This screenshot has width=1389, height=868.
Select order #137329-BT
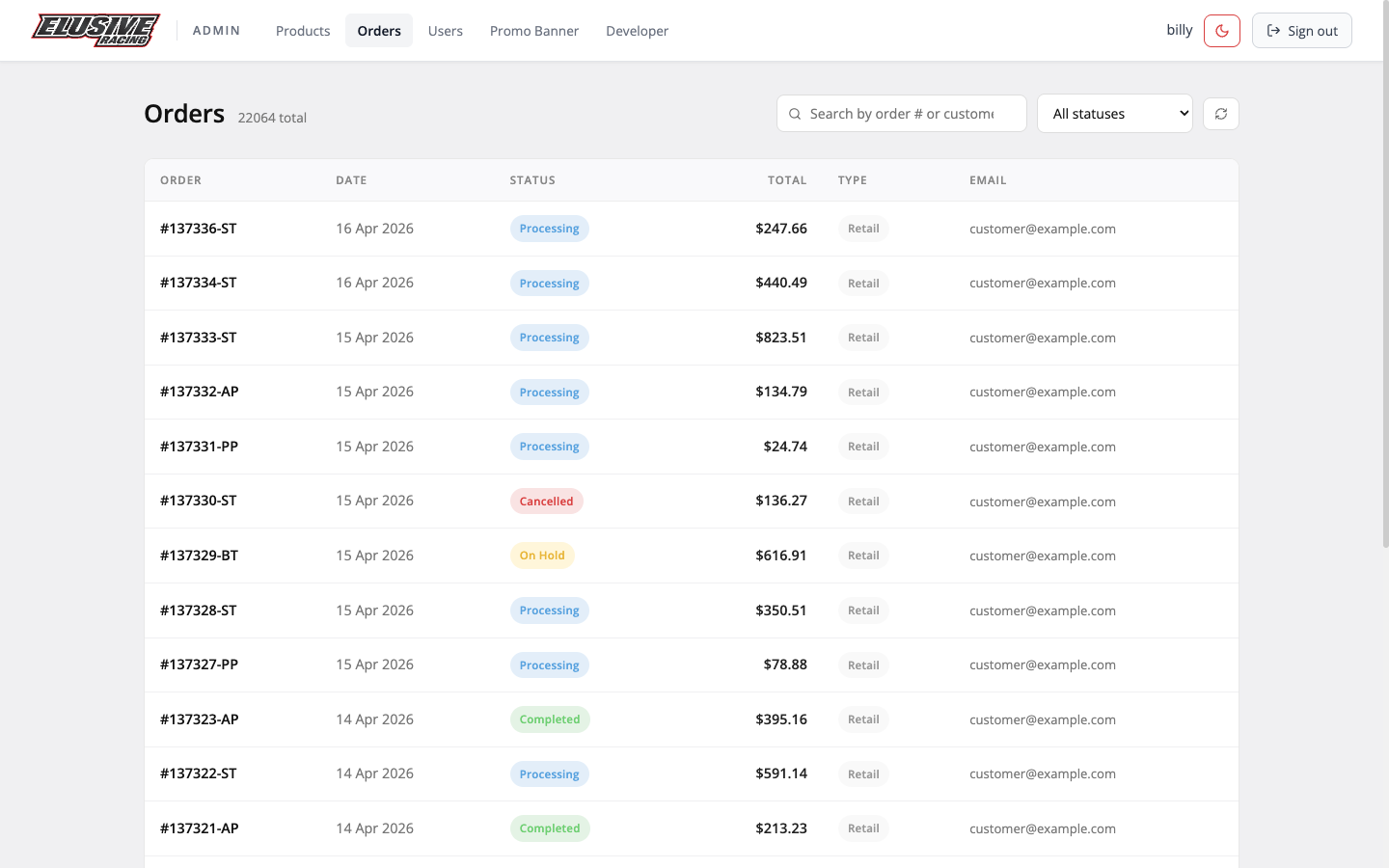(x=199, y=556)
